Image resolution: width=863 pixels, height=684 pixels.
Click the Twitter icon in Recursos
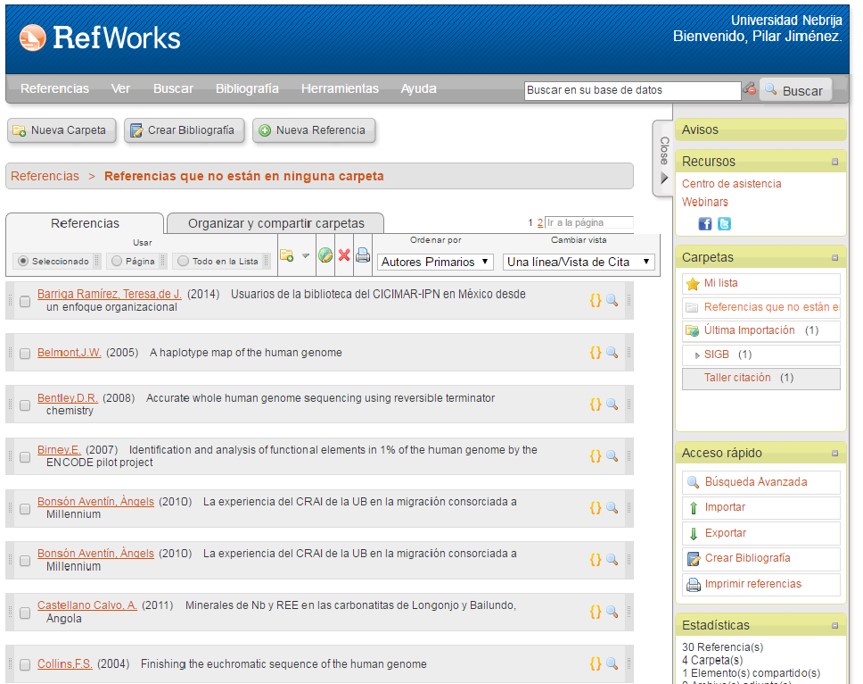click(724, 224)
